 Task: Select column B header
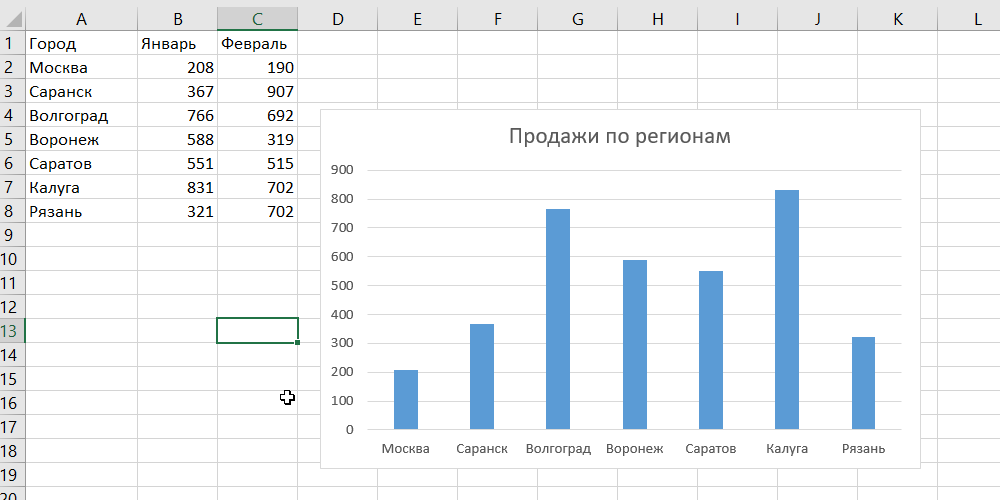tap(177, 18)
